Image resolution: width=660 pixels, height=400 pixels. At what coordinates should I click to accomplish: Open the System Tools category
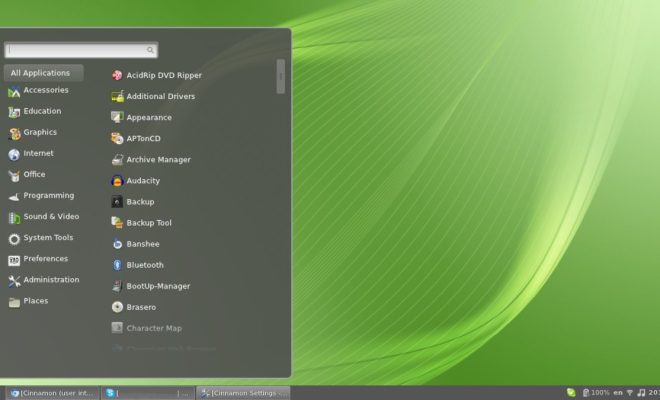40,238
